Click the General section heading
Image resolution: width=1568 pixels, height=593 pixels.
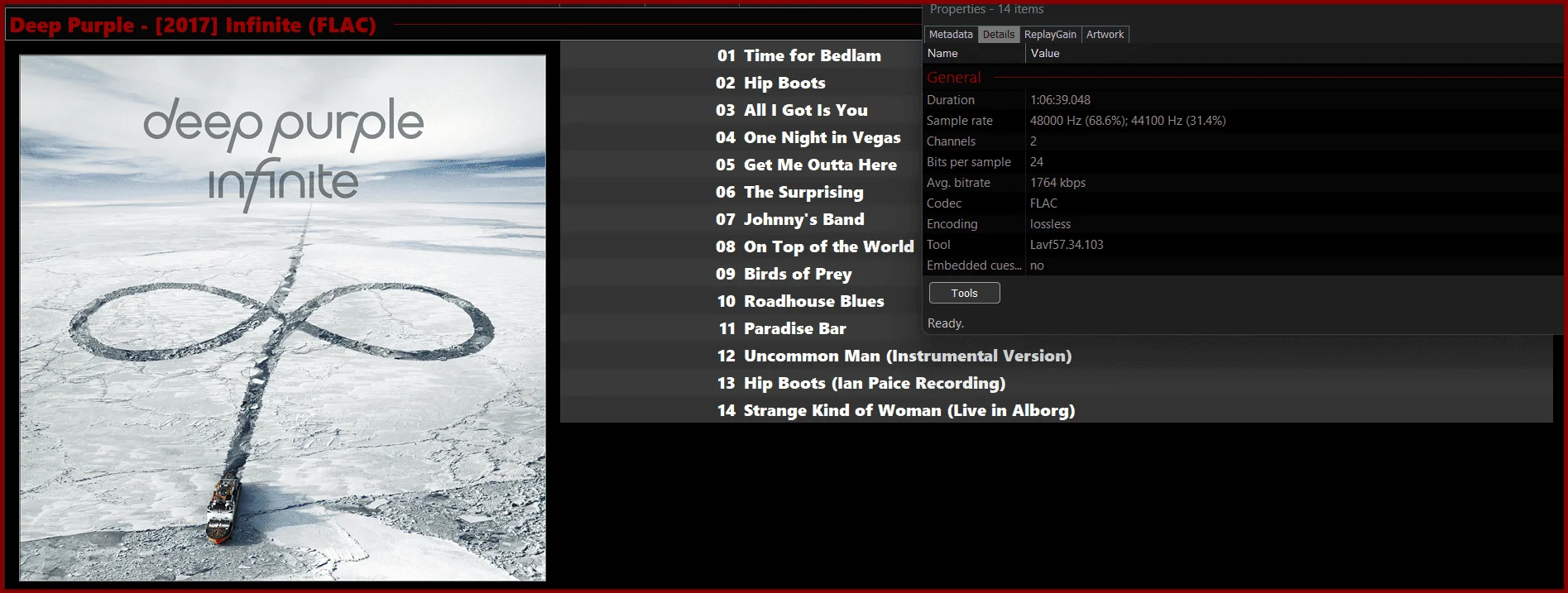pyautogui.click(x=953, y=78)
